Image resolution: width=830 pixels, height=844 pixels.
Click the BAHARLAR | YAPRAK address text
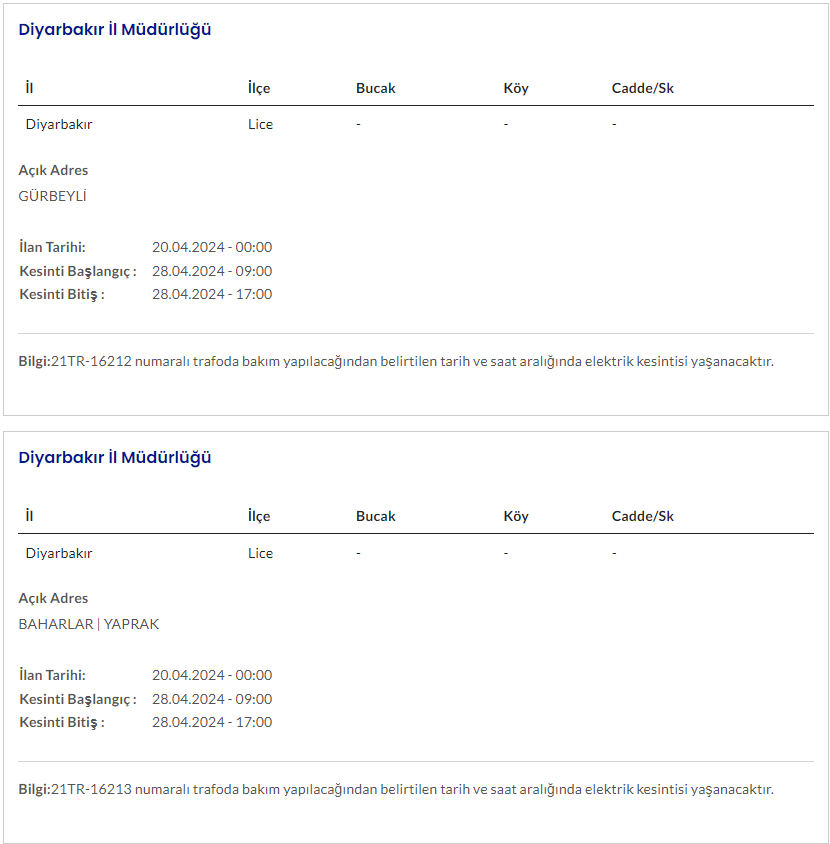tap(89, 624)
